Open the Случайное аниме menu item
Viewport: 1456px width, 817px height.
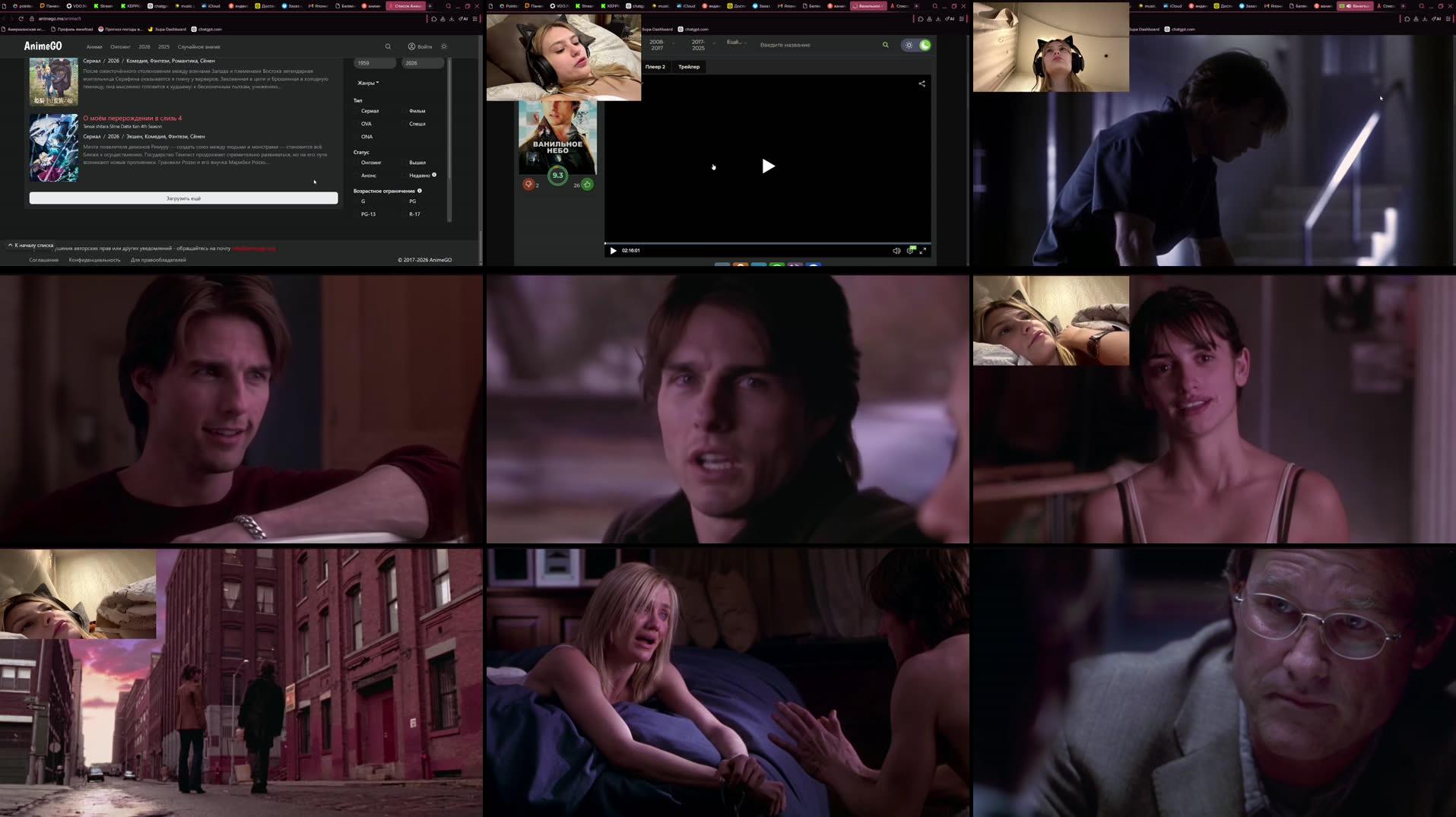198,47
